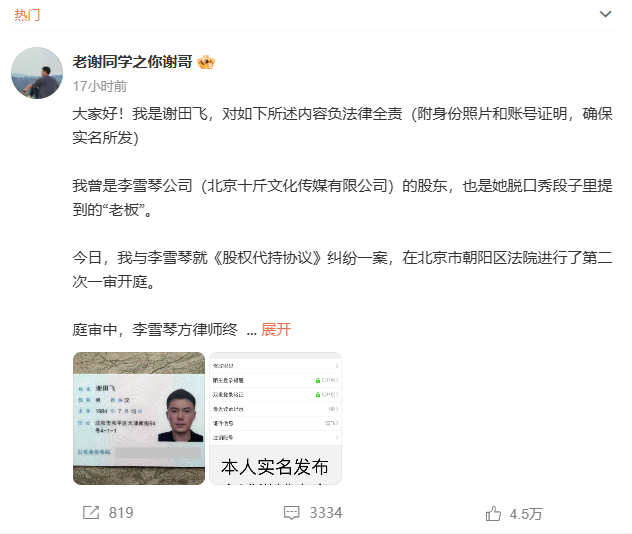Open post via the 17小时前 timestamp

pos(100,86)
